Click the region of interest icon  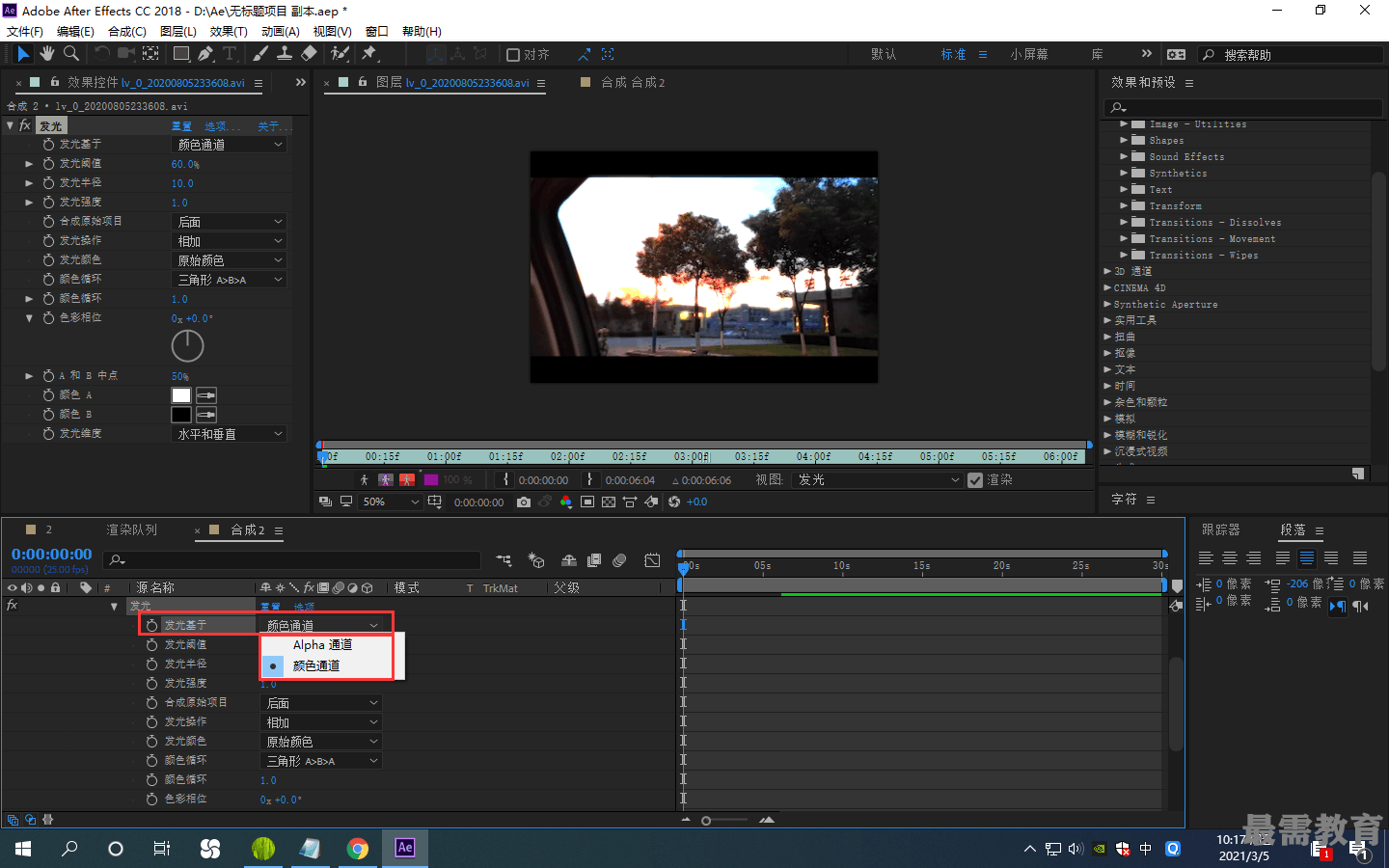(586, 502)
